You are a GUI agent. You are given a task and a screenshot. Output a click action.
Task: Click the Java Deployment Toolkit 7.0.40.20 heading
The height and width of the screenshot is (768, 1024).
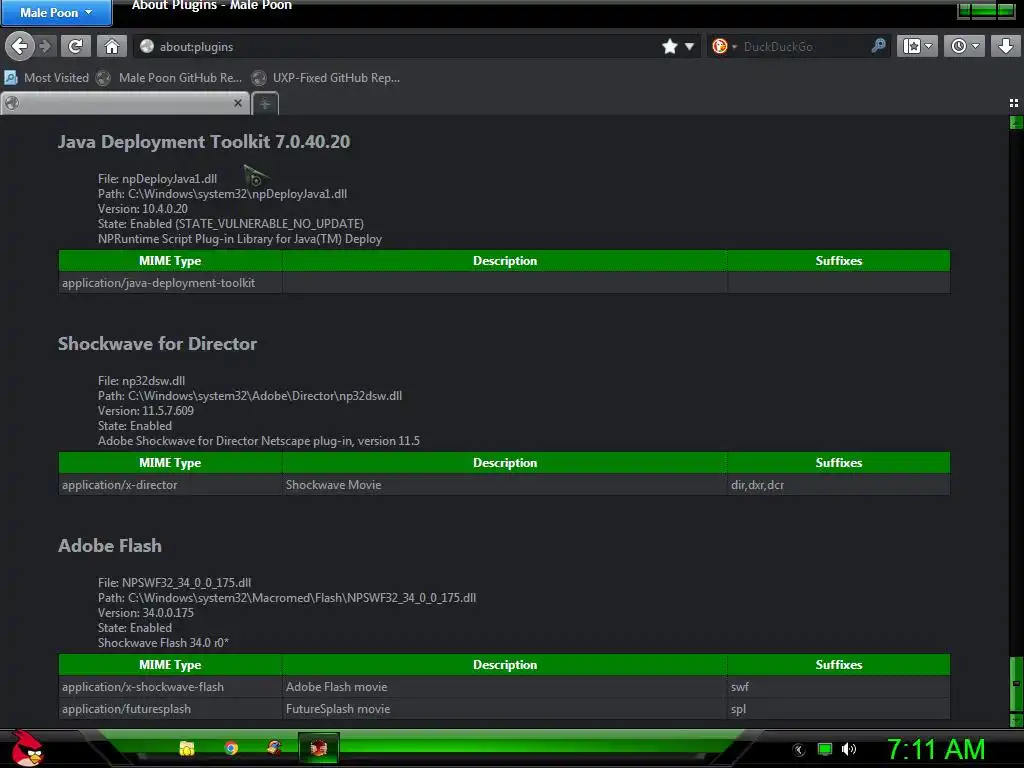pyautogui.click(x=204, y=142)
